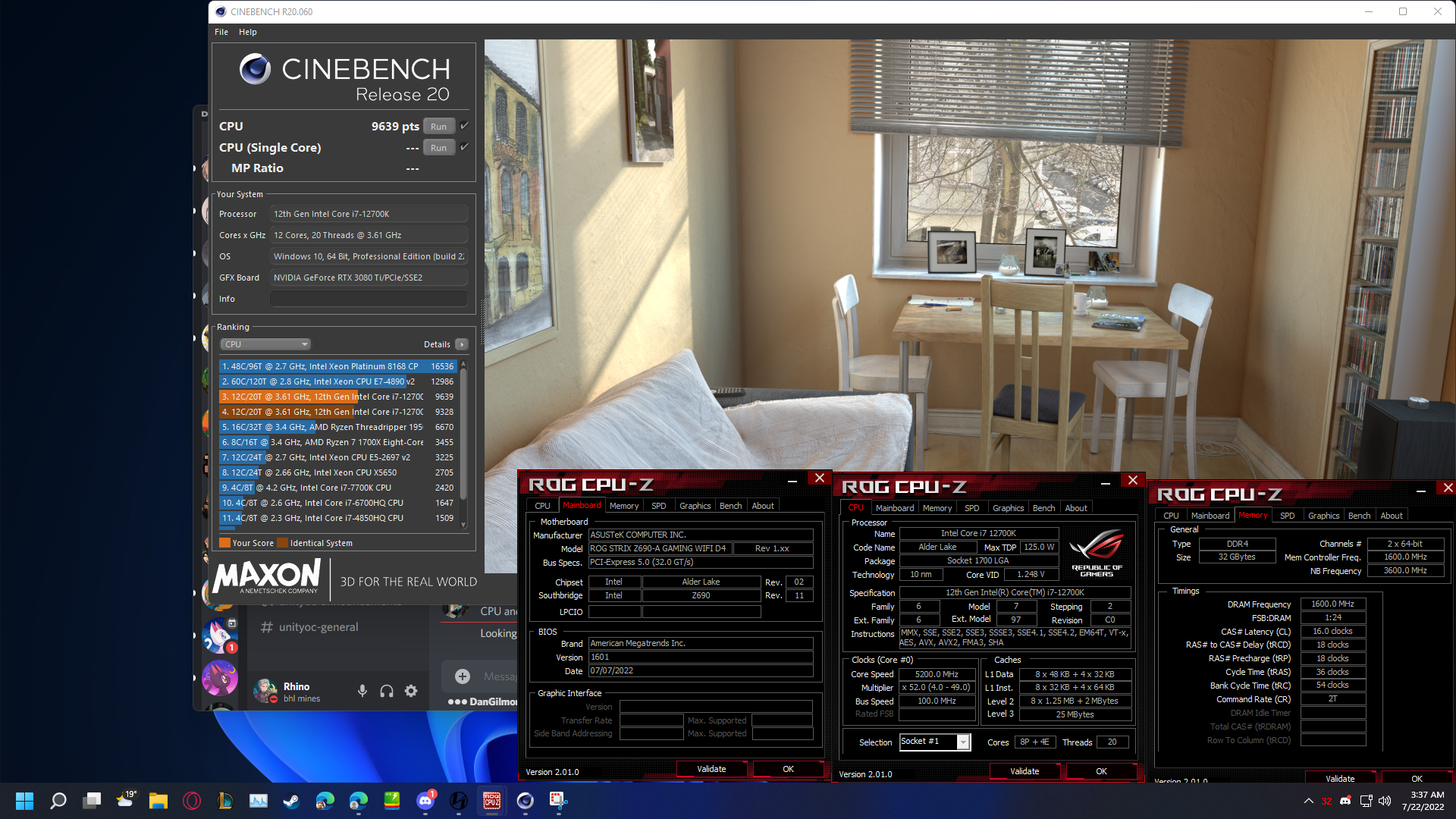Click the Info input field in Your System
Screen dimensions: 1456x819
tap(369, 299)
